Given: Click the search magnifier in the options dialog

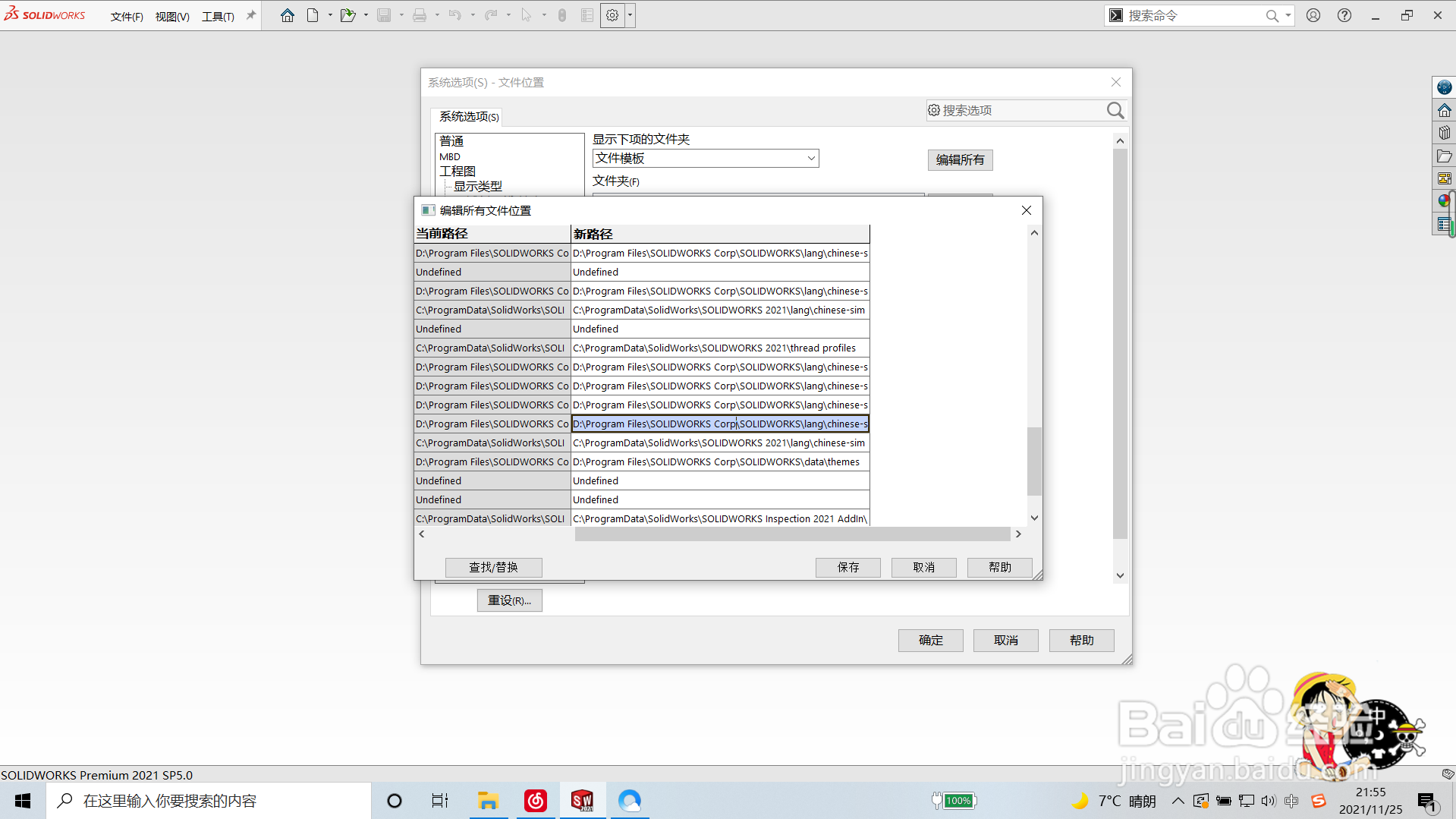Looking at the screenshot, I should (1115, 111).
